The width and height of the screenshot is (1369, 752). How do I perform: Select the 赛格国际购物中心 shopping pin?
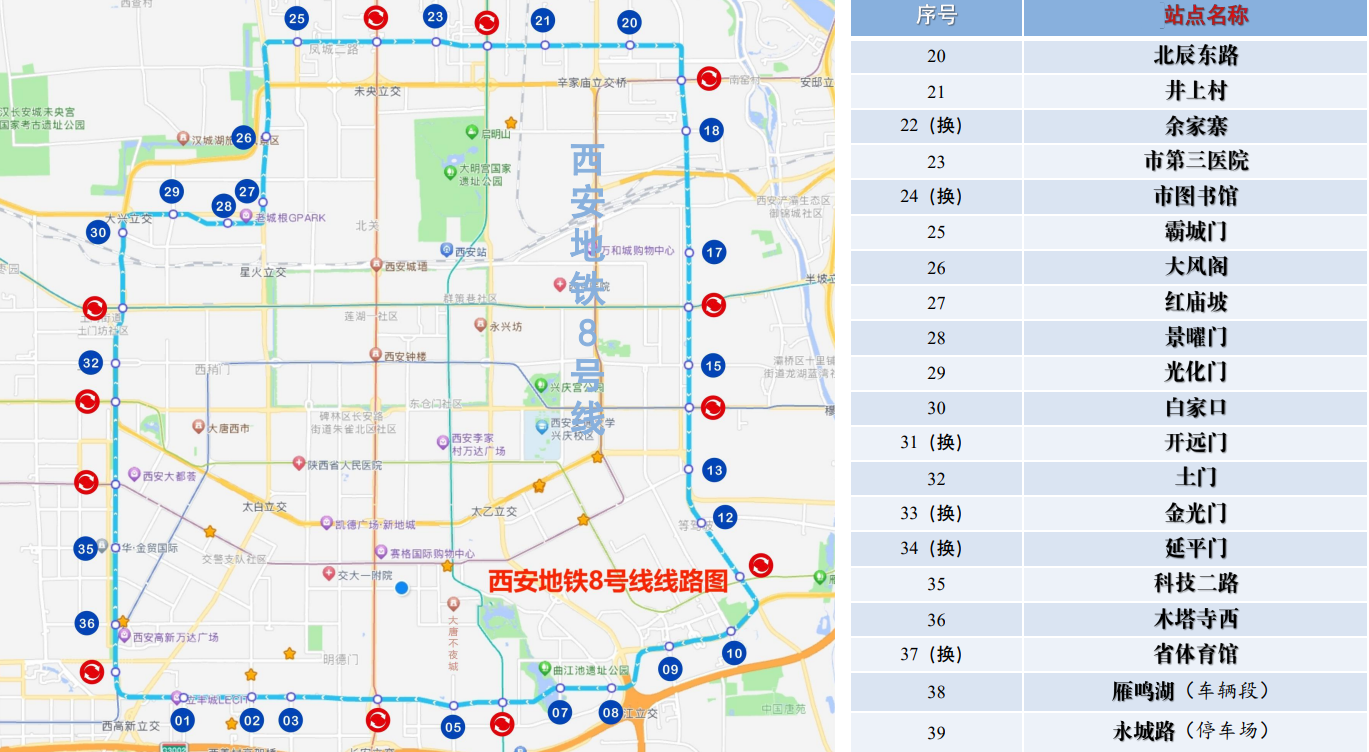380,552
